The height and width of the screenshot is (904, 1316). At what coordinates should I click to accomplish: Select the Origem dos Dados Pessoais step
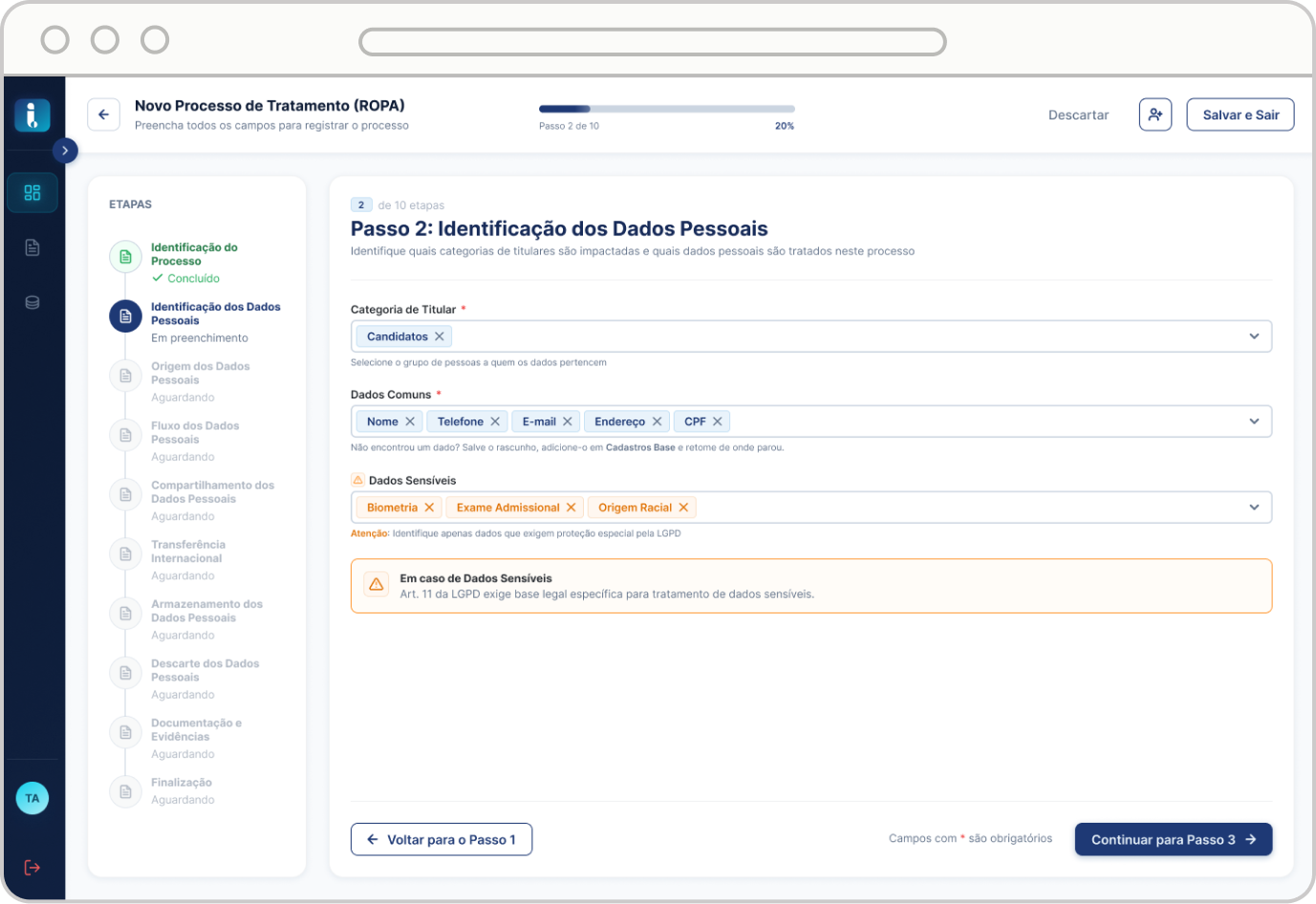(x=196, y=381)
